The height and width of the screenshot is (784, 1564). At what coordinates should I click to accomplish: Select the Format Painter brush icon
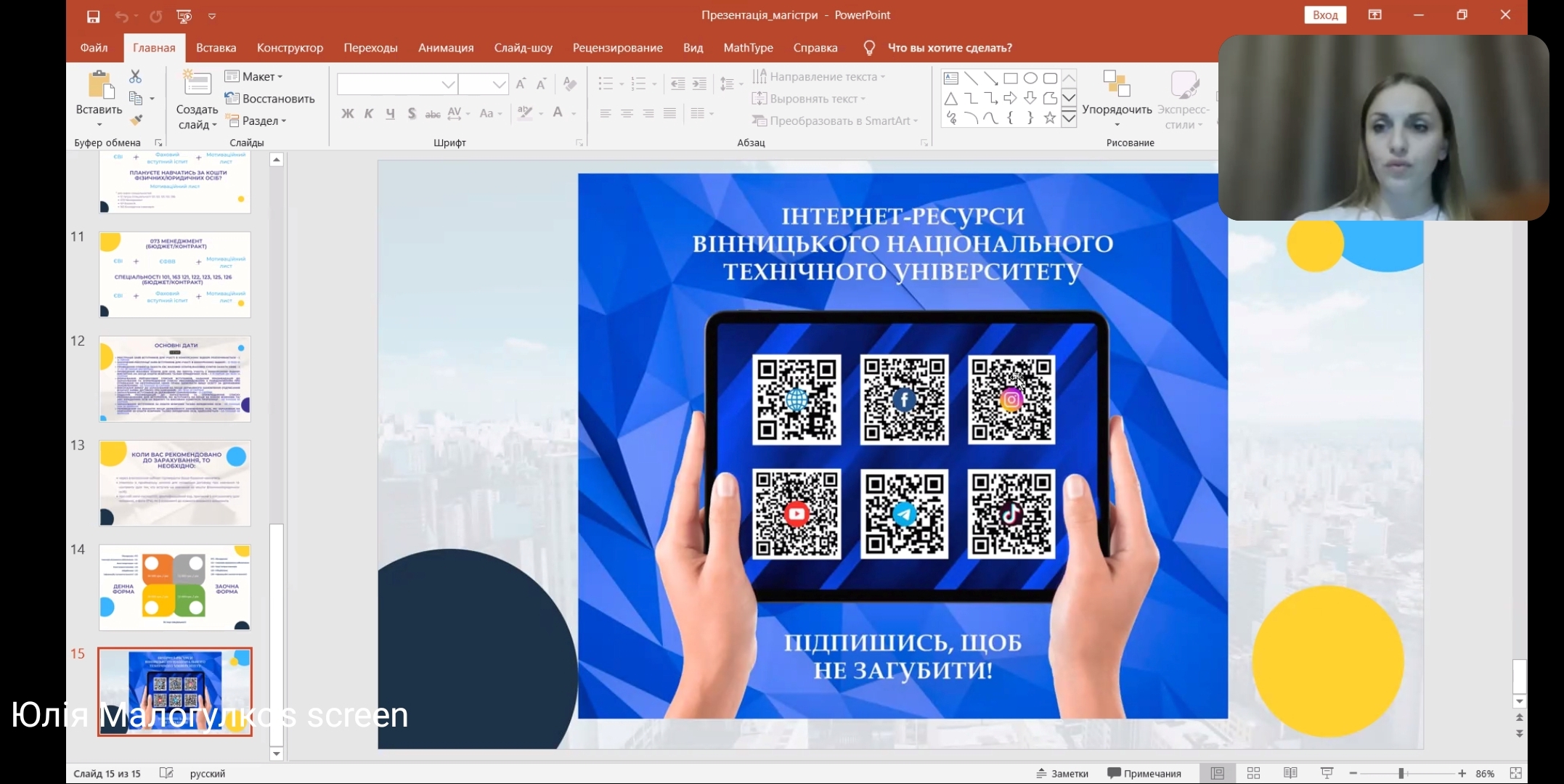pyautogui.click(x=137, y=120)
